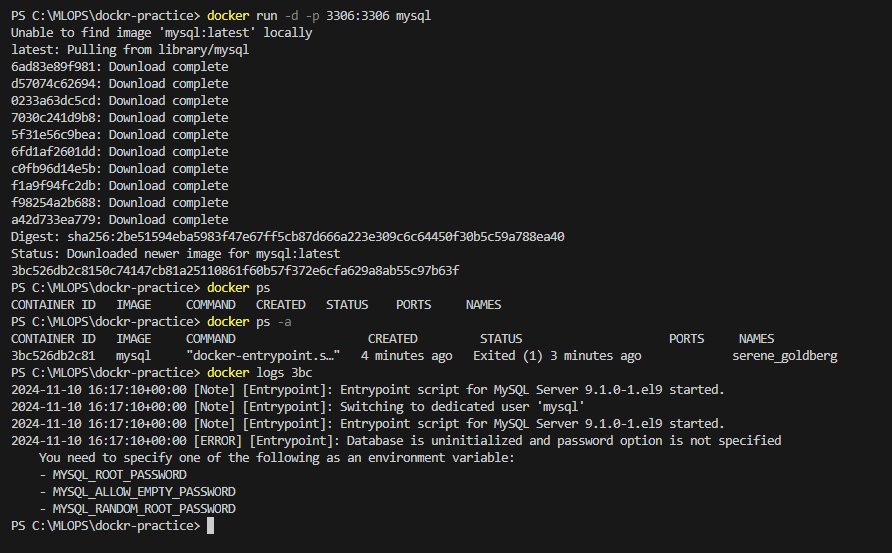Click container name serene_goldberg

[x=784, y=356]
